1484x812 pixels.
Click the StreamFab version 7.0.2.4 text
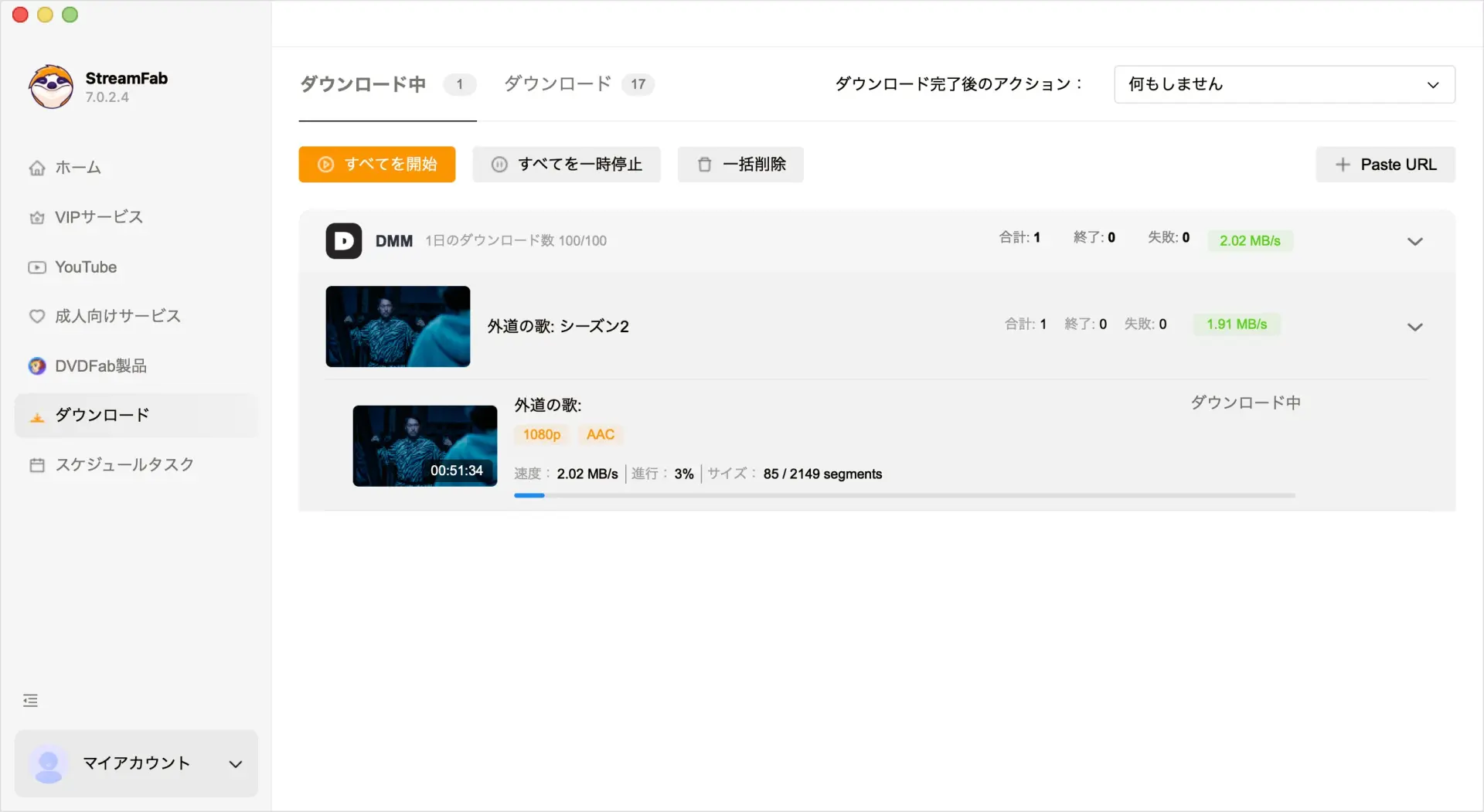[x=107, y=97]
